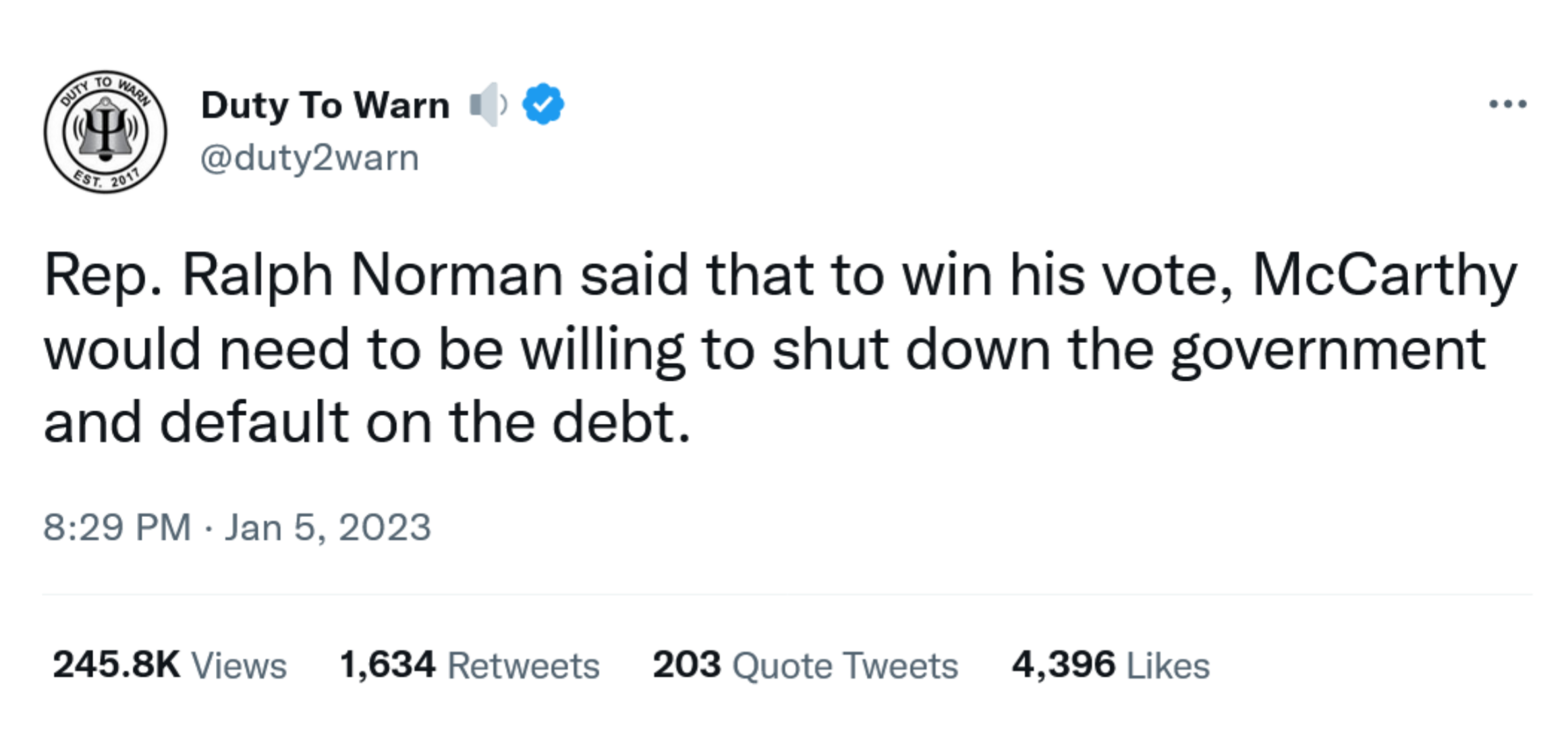Open the Duty To Warn profile avatar
Image resolution: width=1568 pixels, height=731 pixels.
click(x=105, y=132)
